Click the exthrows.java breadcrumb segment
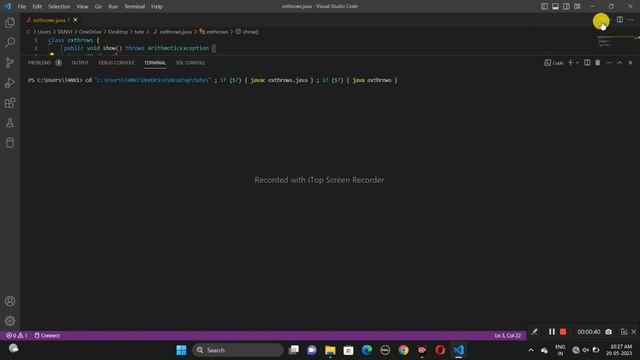Screen dimensions: 640x360 coord(173,31)
